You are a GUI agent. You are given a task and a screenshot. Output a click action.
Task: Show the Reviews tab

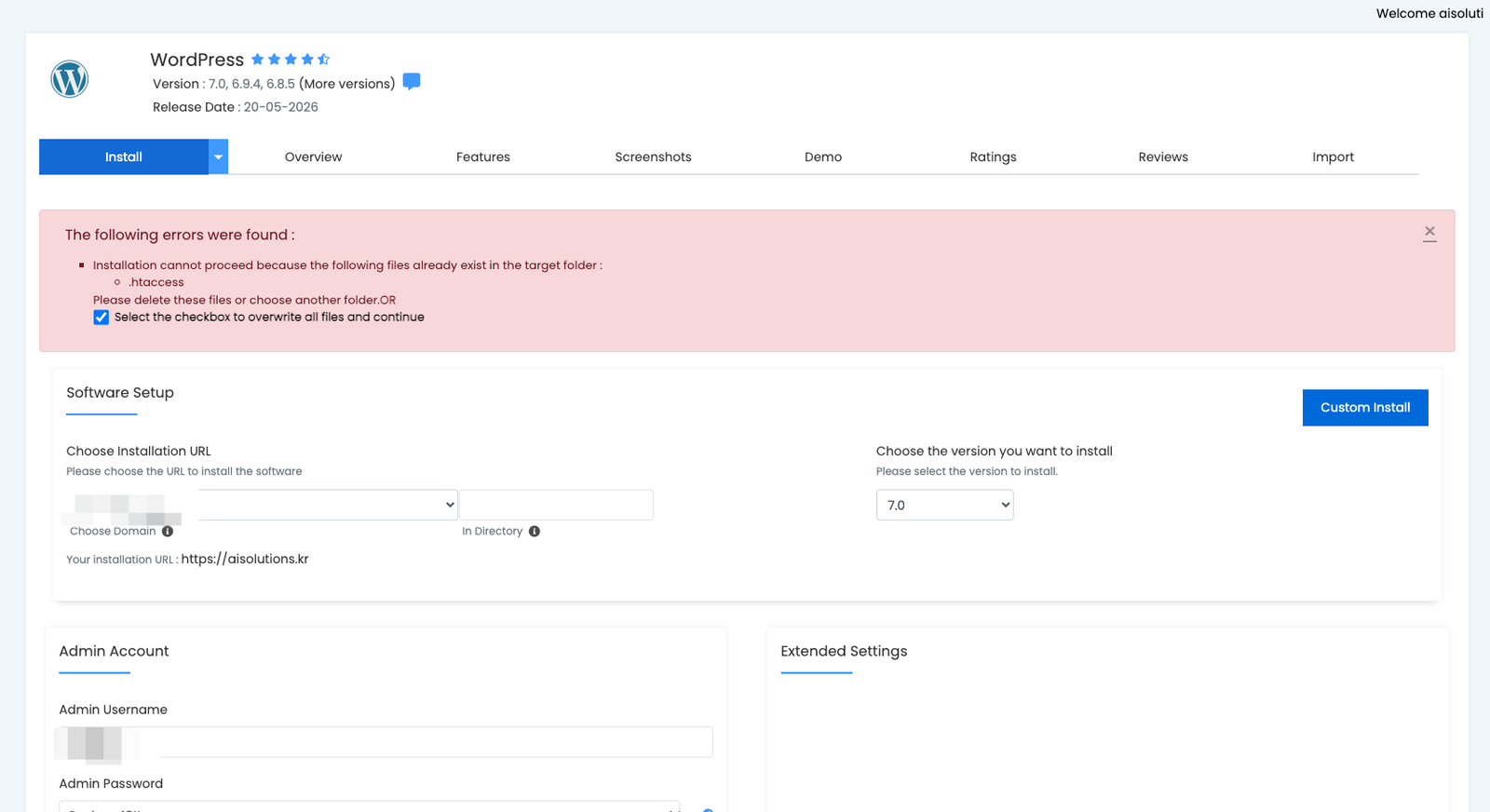pyautogui.click(x=1163, y=157)
